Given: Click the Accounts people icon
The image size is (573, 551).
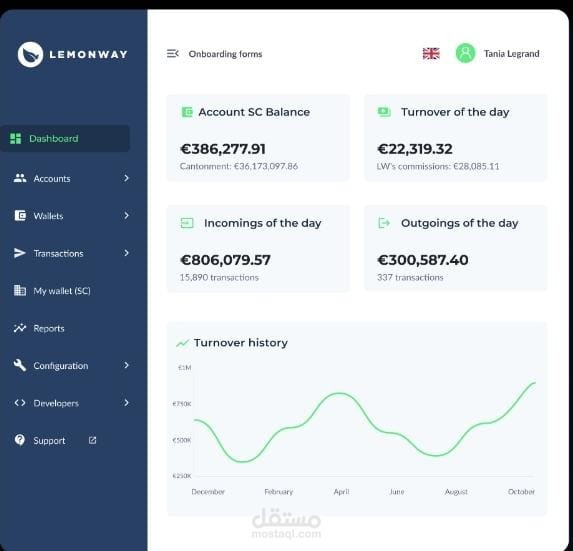Looking at the screenshot, I should [x=20, y=178].
